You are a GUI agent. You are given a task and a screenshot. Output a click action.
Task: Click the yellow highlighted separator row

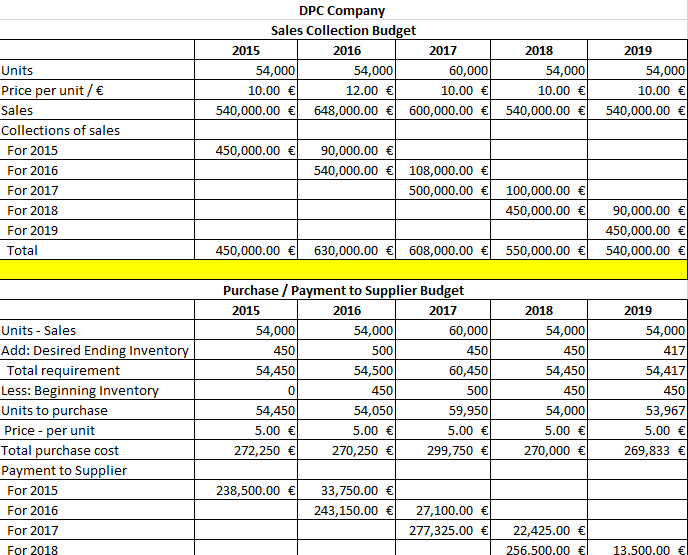(x=343, y=270)
